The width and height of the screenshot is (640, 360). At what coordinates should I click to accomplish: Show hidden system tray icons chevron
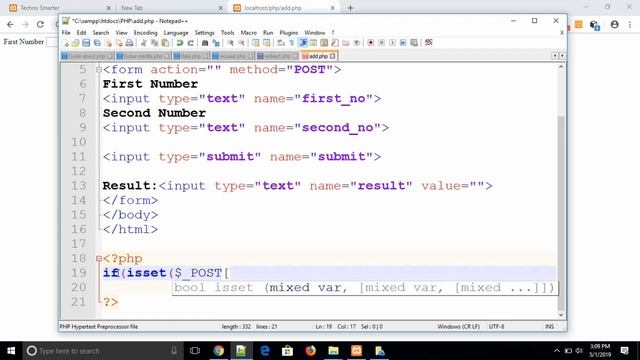pos(557,351)
